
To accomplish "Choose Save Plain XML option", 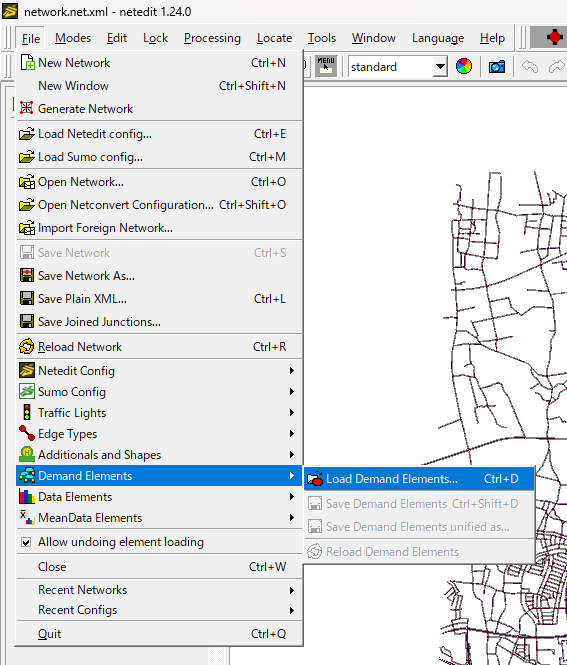I will pos(159,299).
